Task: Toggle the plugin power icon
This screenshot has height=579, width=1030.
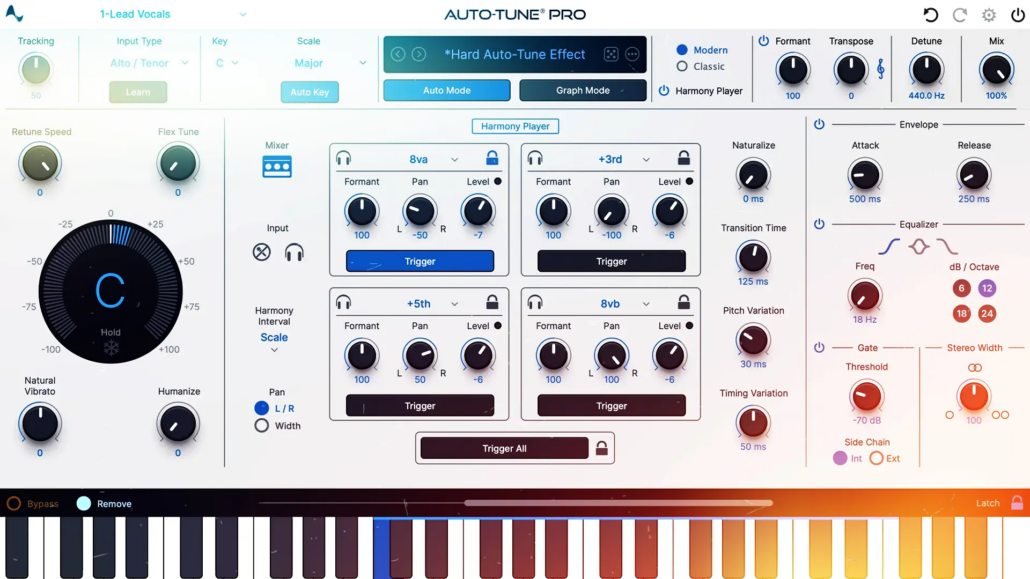Action: [1018, 14]
